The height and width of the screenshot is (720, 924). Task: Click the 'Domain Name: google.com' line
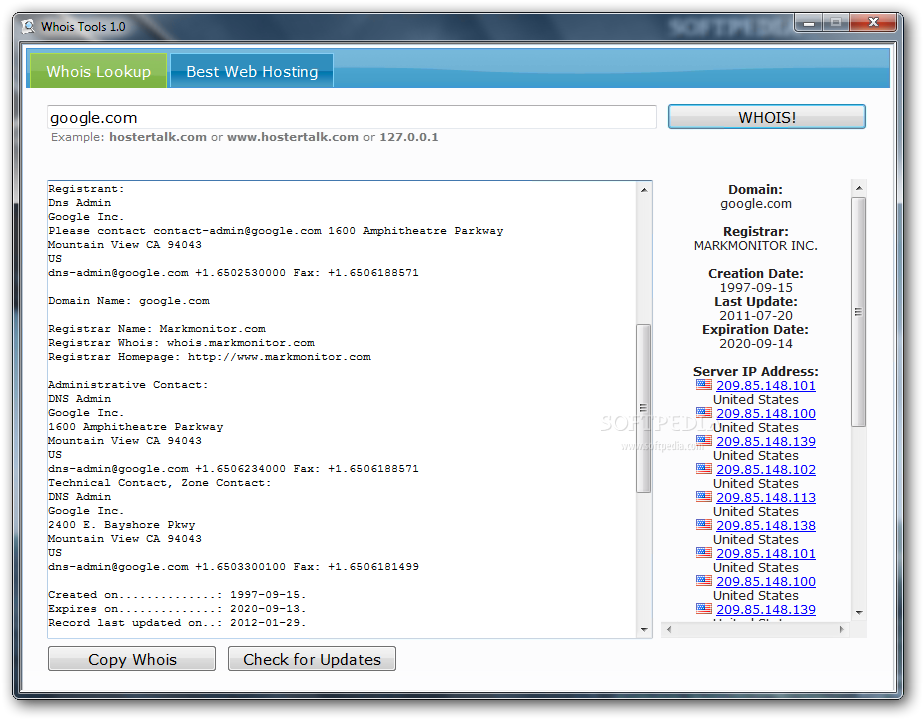(x=129, y=300)
